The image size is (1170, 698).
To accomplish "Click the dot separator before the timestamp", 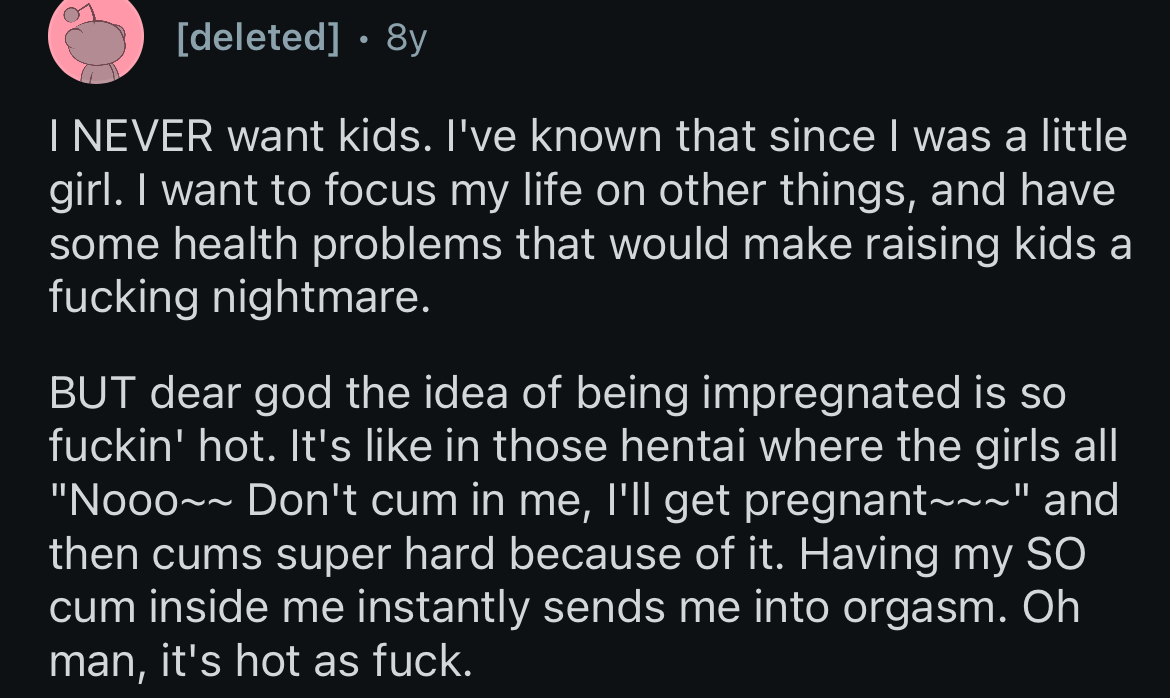I will pyautogui.click(x=363, y=40).
